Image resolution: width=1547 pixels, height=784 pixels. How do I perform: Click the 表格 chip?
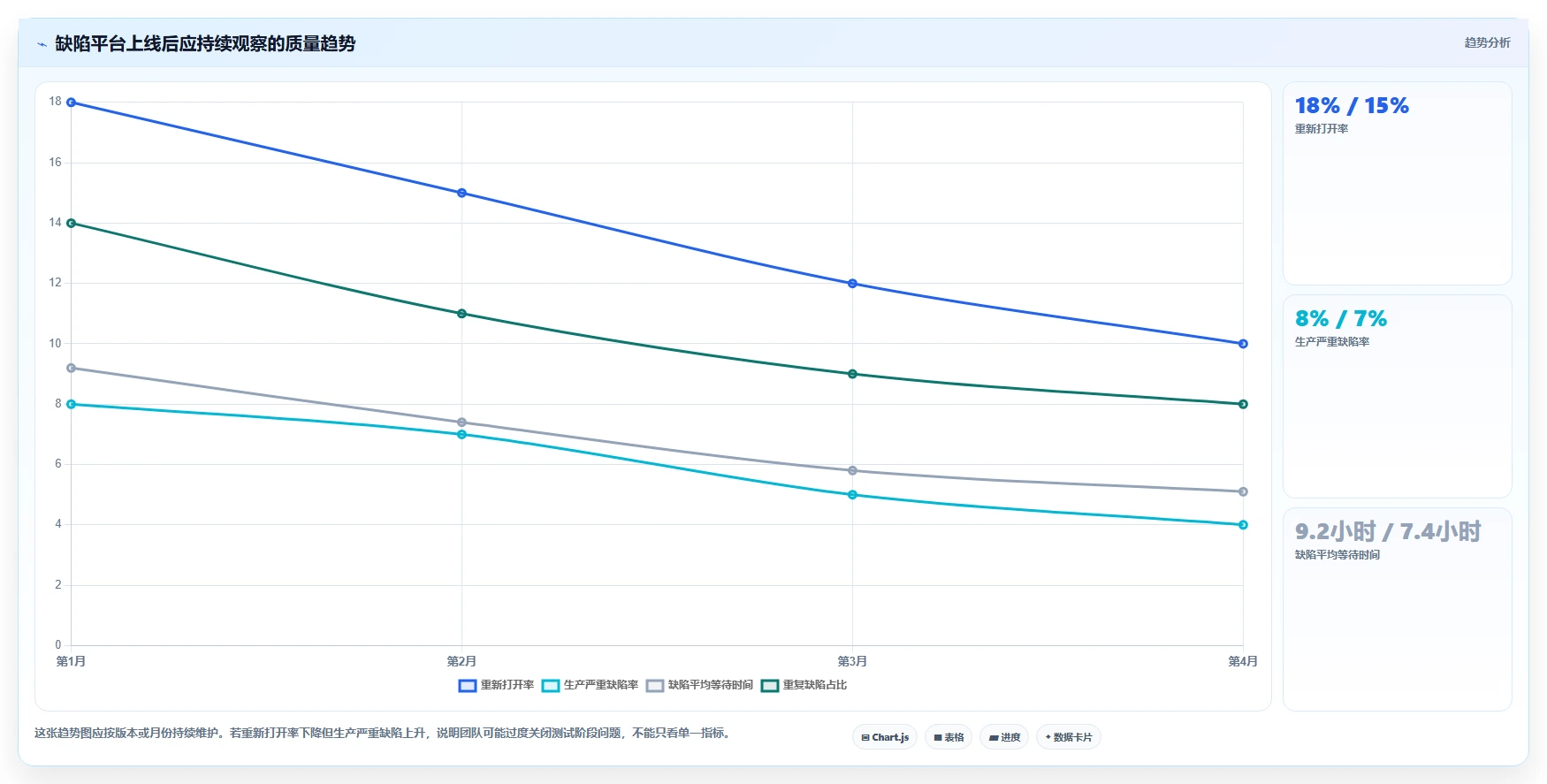tap(949, 737)
